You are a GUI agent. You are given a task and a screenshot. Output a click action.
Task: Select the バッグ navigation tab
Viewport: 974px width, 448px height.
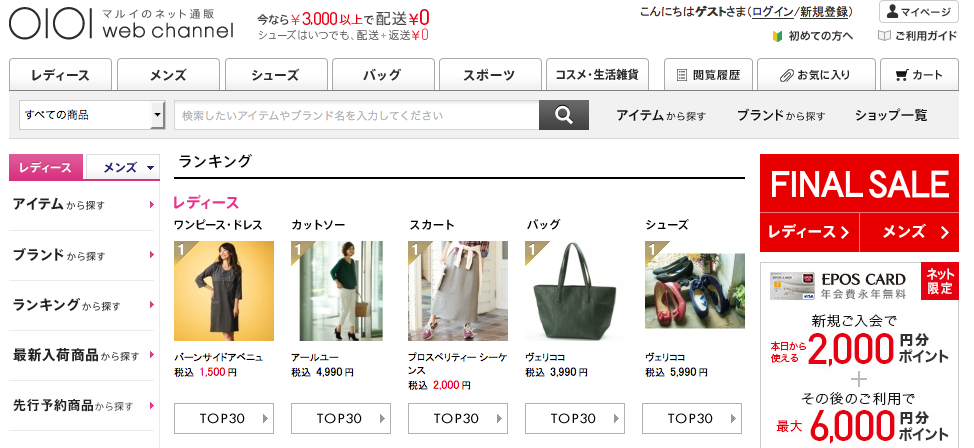(382, 75)
